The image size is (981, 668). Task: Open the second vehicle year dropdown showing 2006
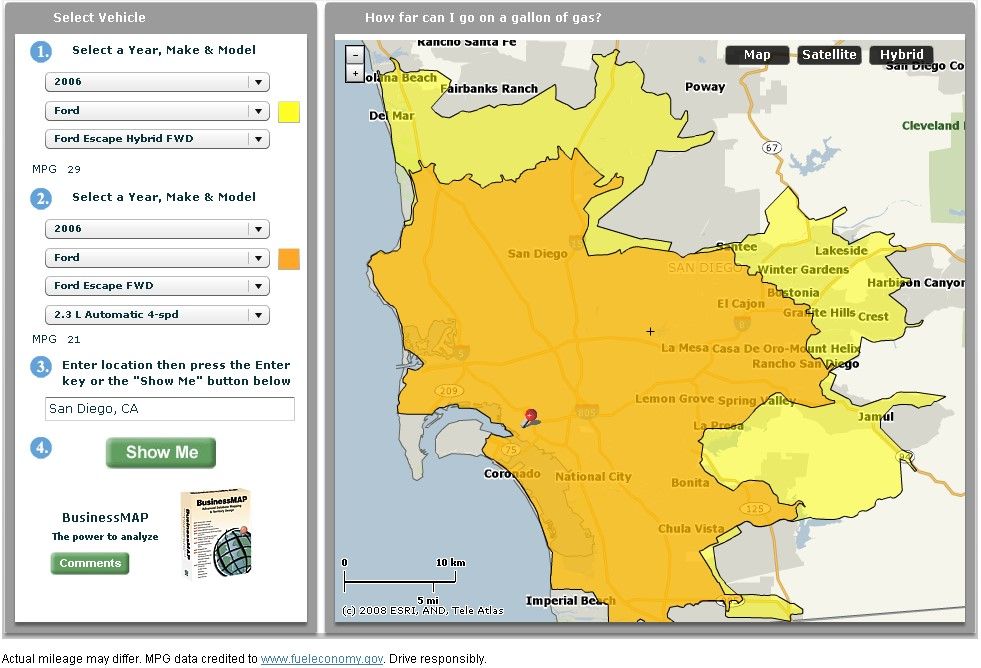coord(157,229)
